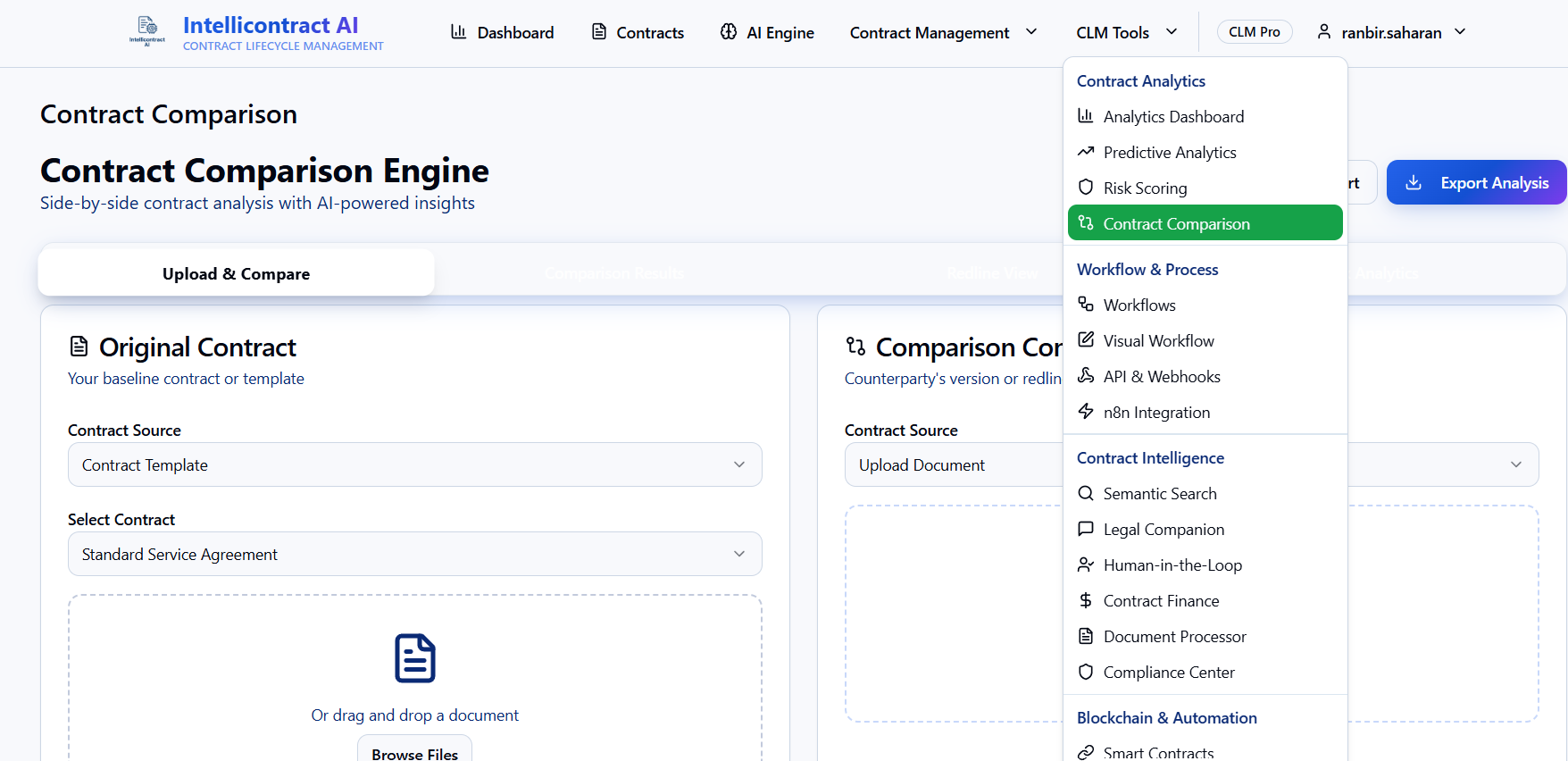
Task: Click the Predictive Analytics trend icon
Action: [x=1086, y=152]
